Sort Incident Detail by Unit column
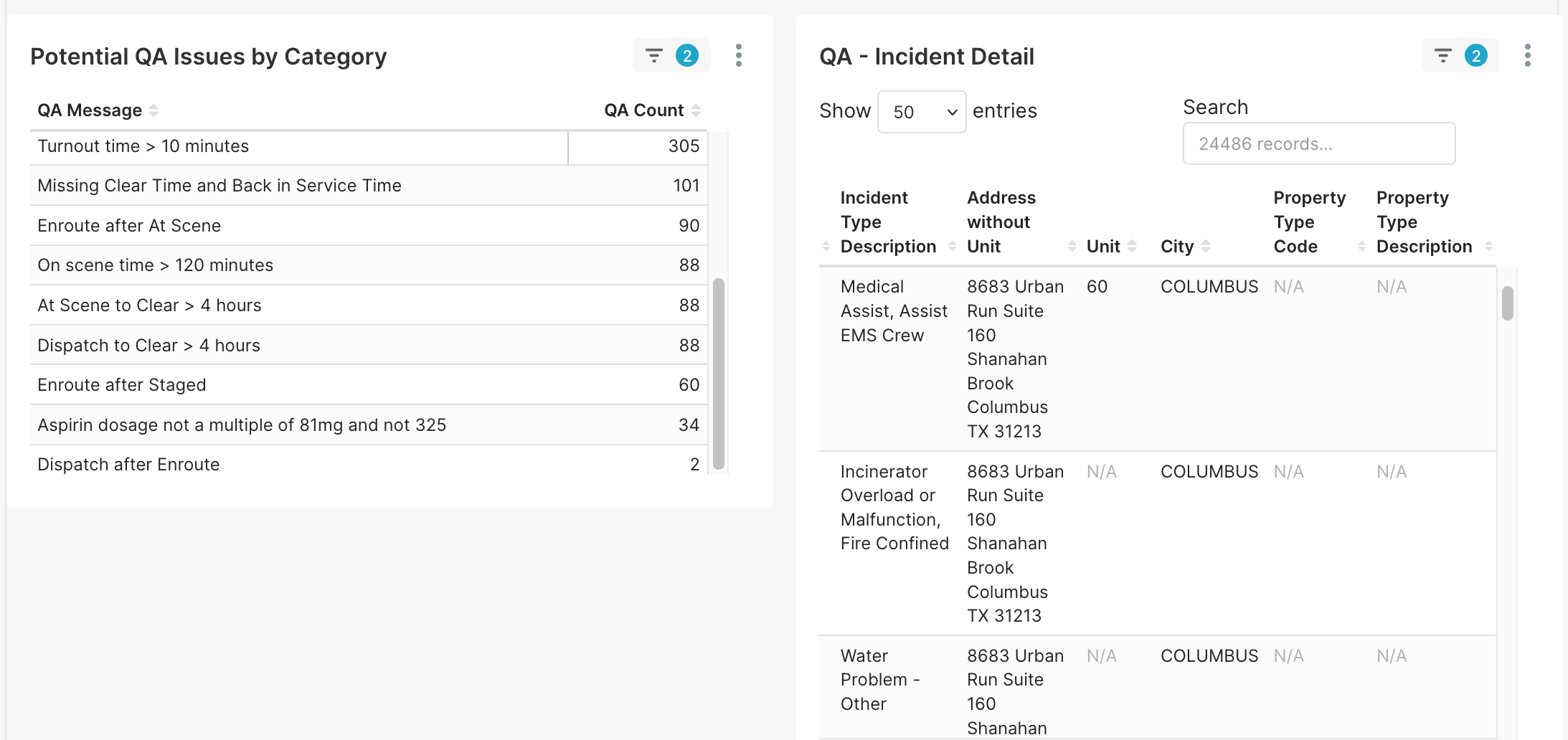 click(1132, 247)
